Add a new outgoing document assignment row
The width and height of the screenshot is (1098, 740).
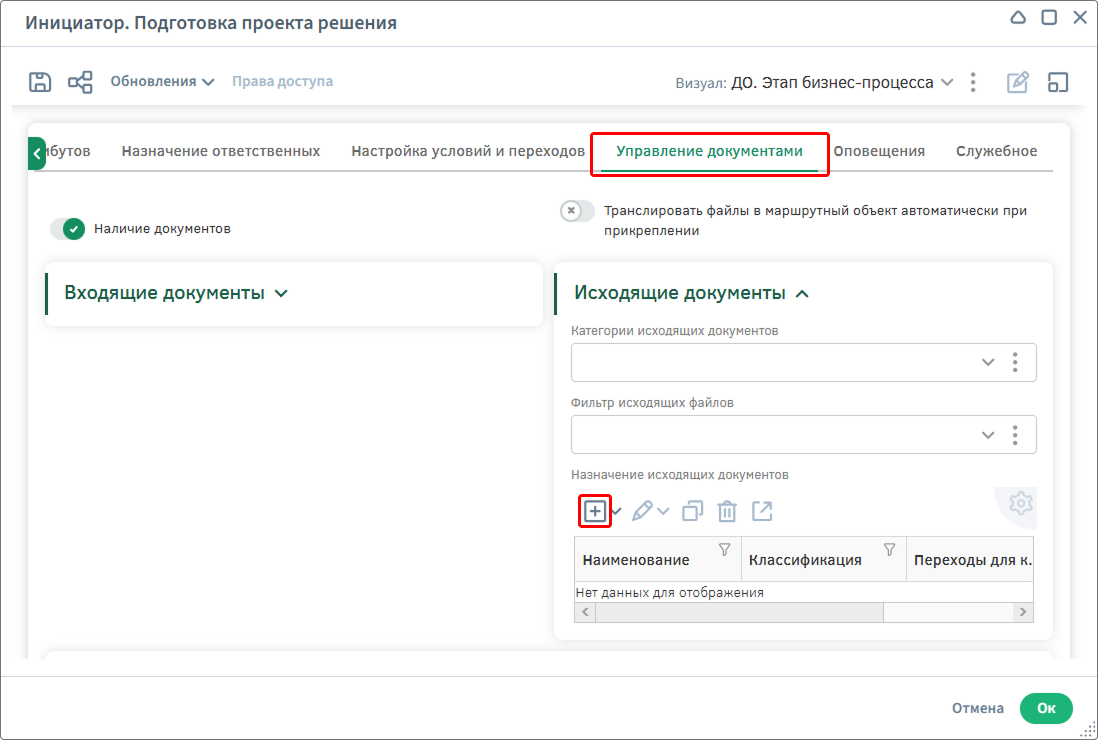[595, 511]
